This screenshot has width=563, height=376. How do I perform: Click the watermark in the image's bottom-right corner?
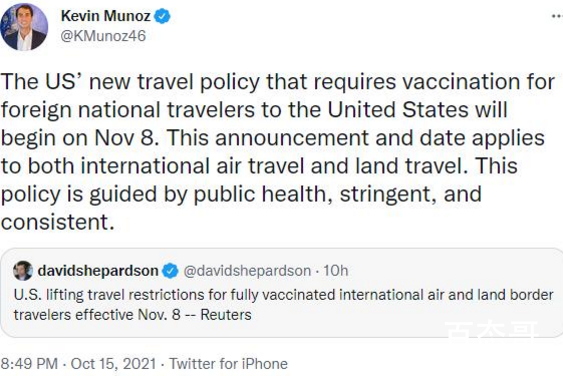click(x=491, y=330)
